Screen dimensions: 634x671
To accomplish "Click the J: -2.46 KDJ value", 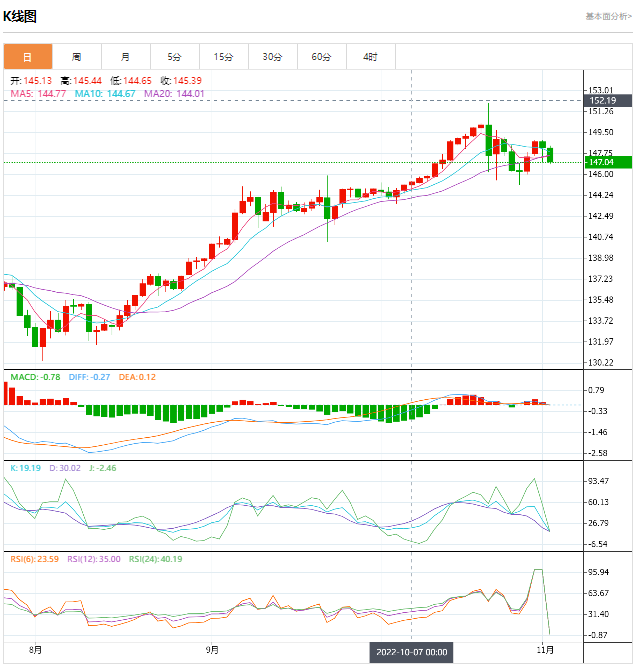I will point(103,468).
